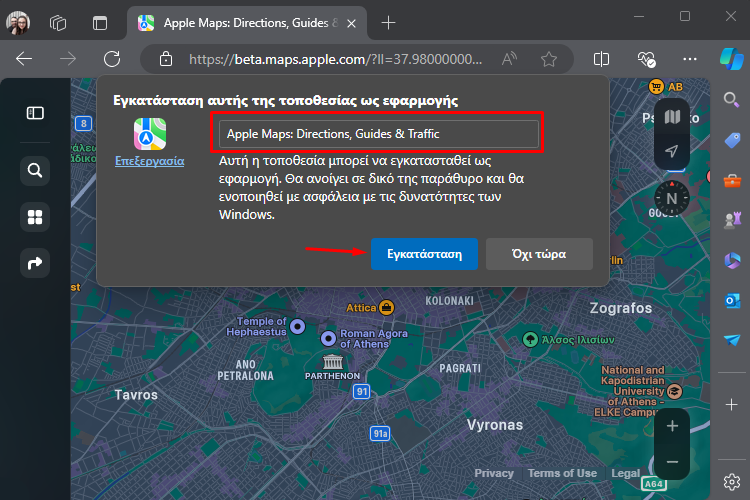Select Temple of Hephaestus map marker
The width and height of the screenshot is (750, 500).
pyautogui.click(x=298, y=327)
